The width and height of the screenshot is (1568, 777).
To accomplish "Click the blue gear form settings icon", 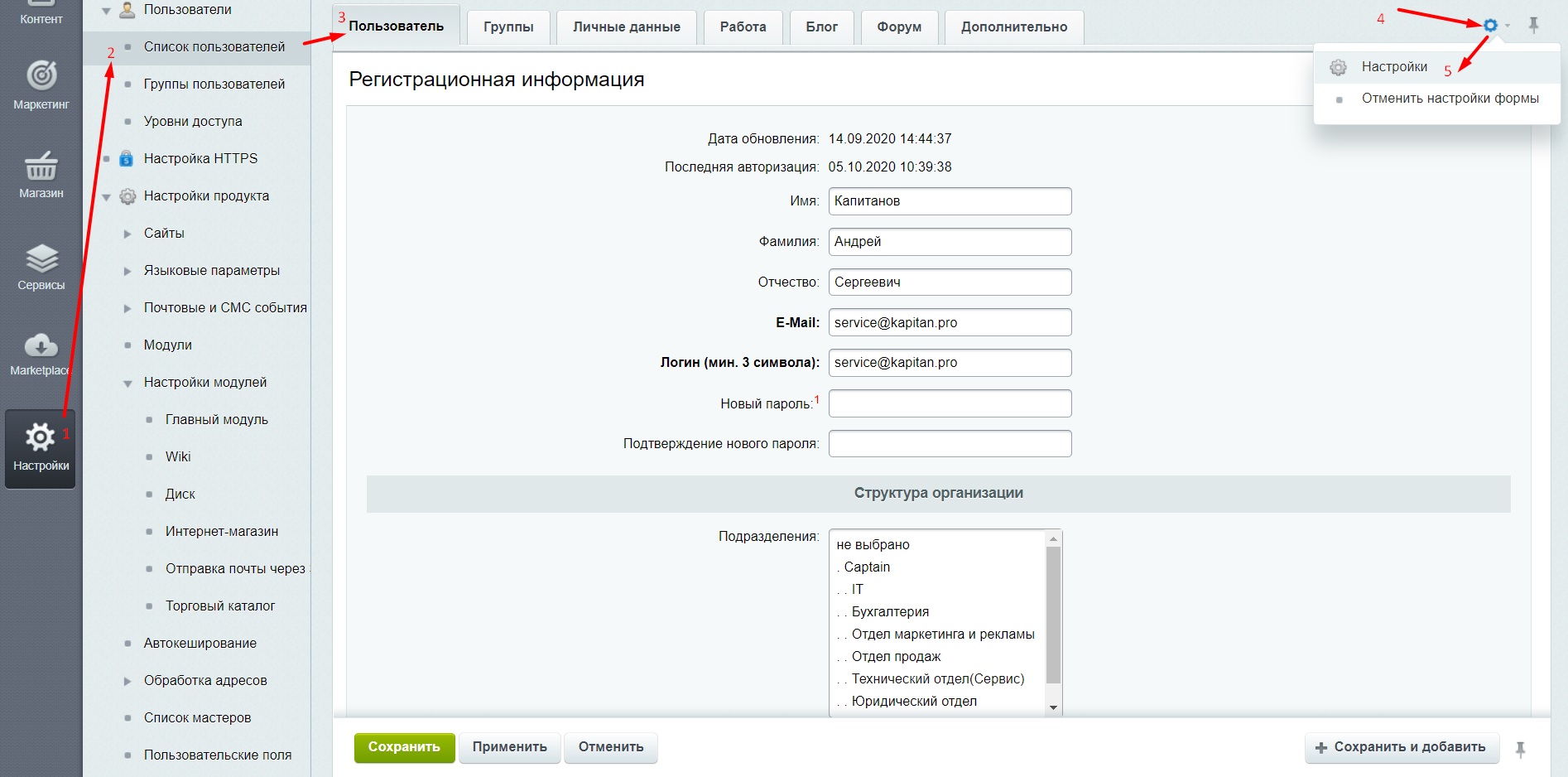I will coord(1490,26).
